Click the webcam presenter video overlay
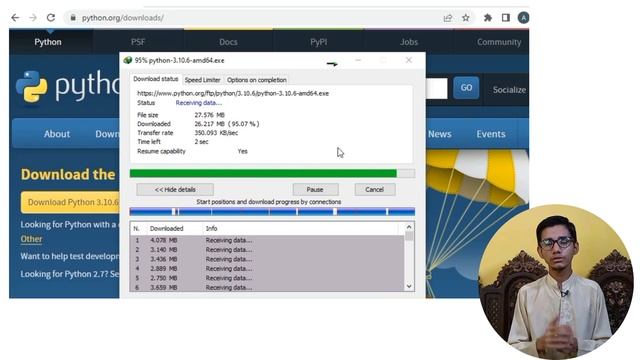This screenshot has width=640, height=360. [556, 282]
